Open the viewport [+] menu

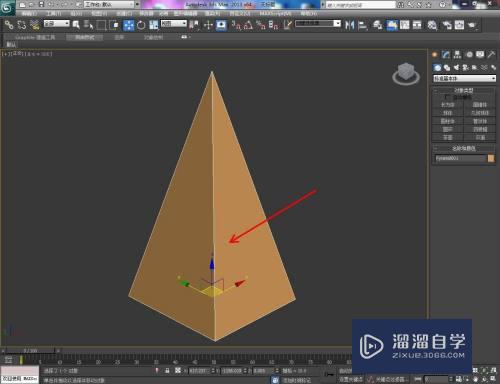click(x=5, y=54)
